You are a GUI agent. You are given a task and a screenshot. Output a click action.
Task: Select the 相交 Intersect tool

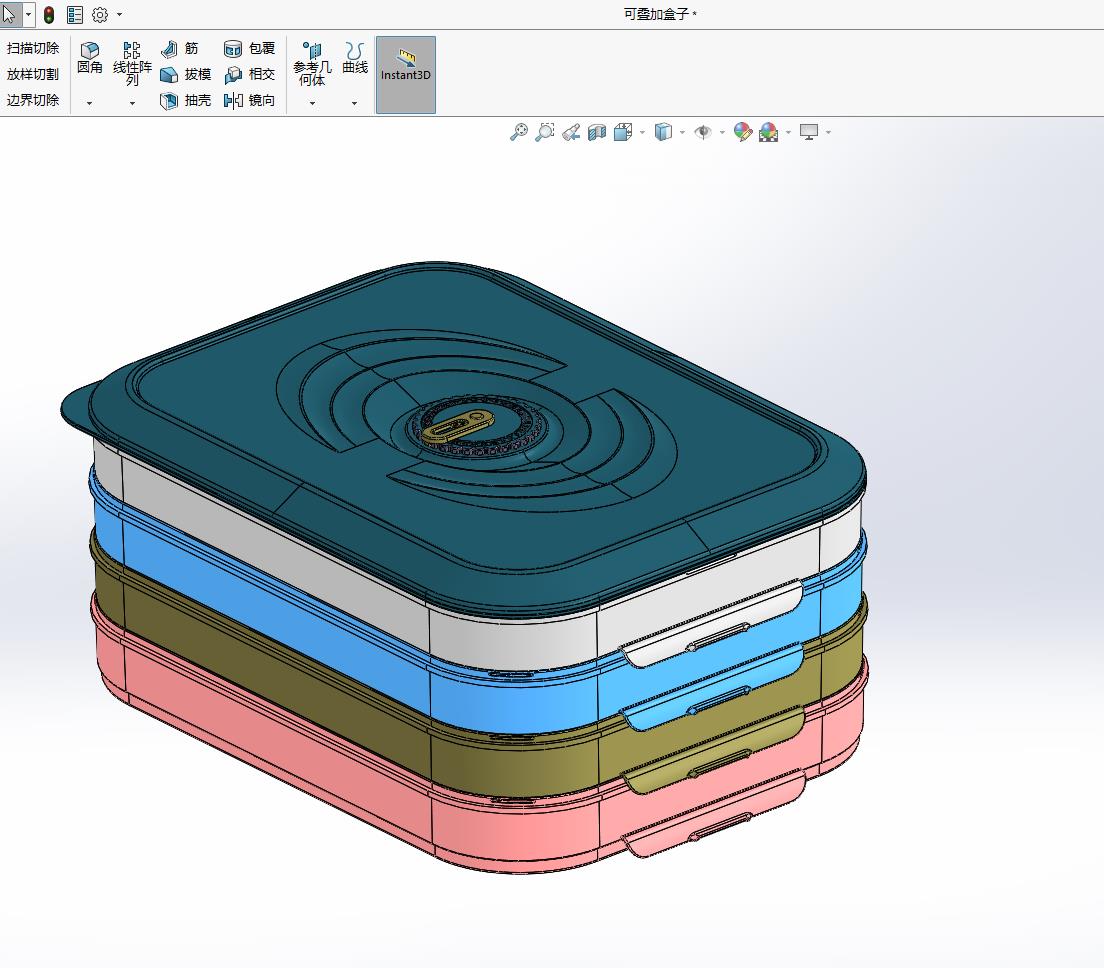click(x=249, y=75)
